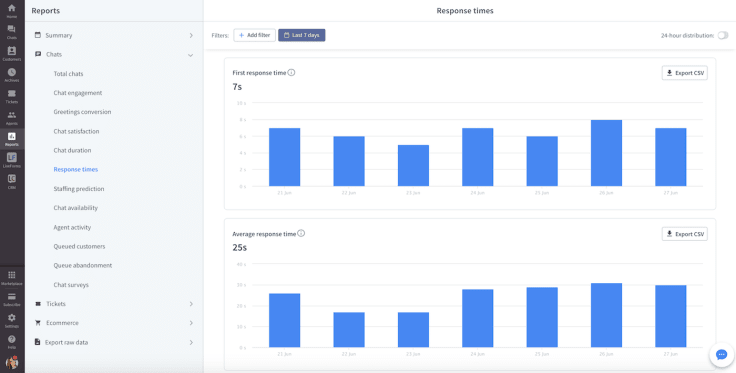Select the Reports icon in sidebar
The width and height of the screenshot is (736, 373).
pos(12,136)
